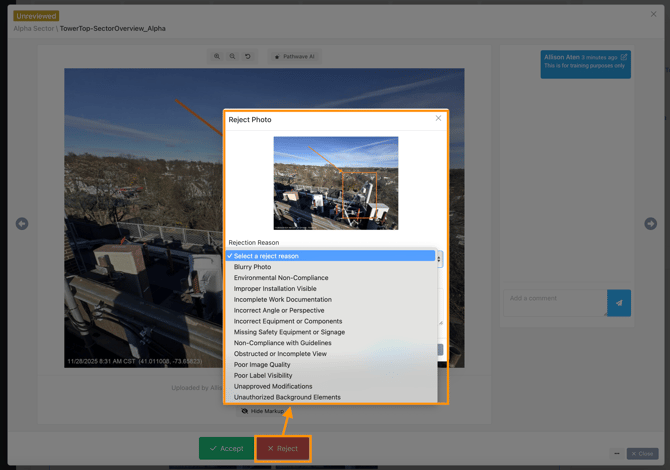
Task: Click the zoom in magnifier icon
Action: click(x=217, y=56)
